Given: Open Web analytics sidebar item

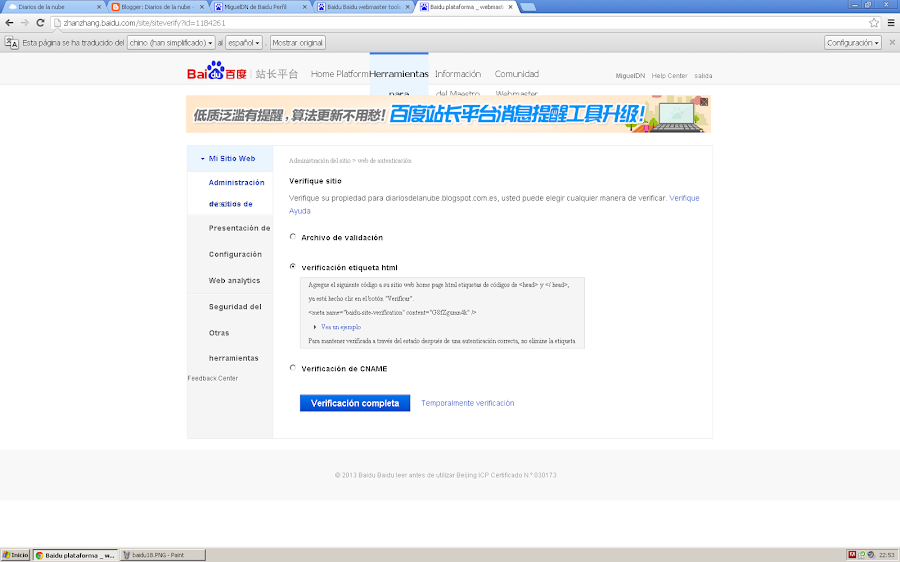Looking at the screenshot, I should (x=234, y=281).
